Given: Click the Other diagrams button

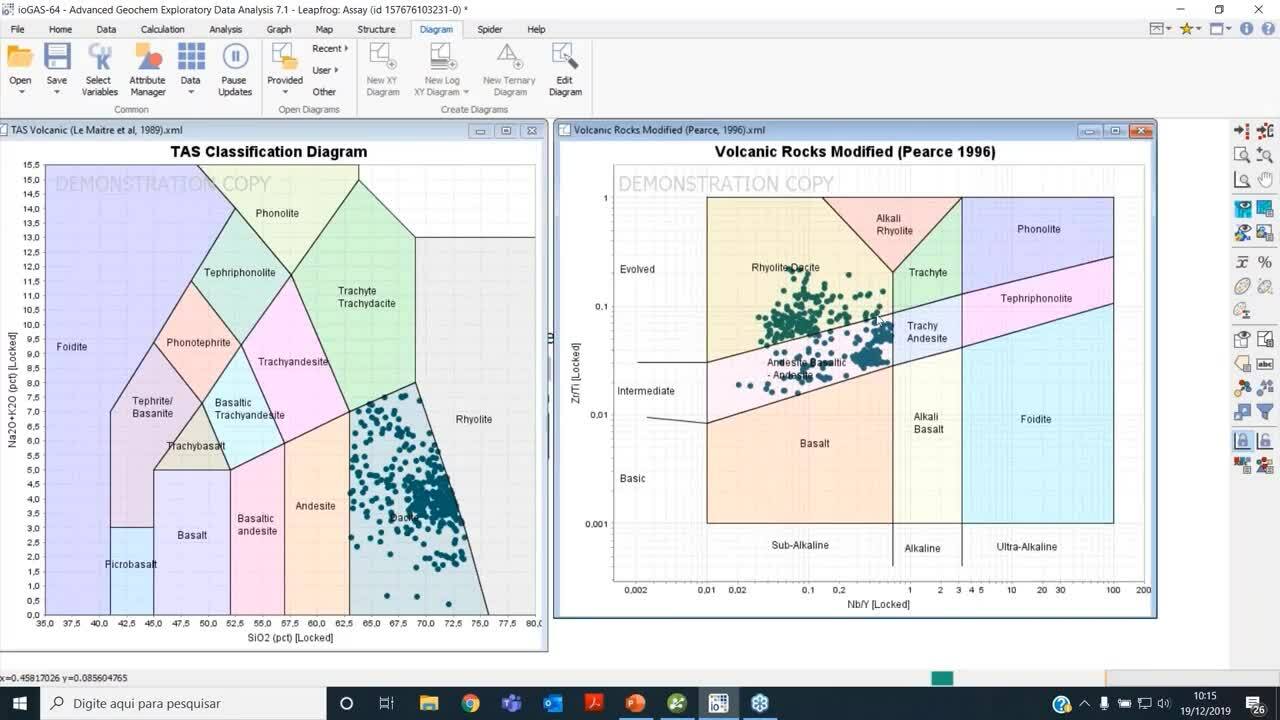Looking at the screenshot, I should point(324,92).
